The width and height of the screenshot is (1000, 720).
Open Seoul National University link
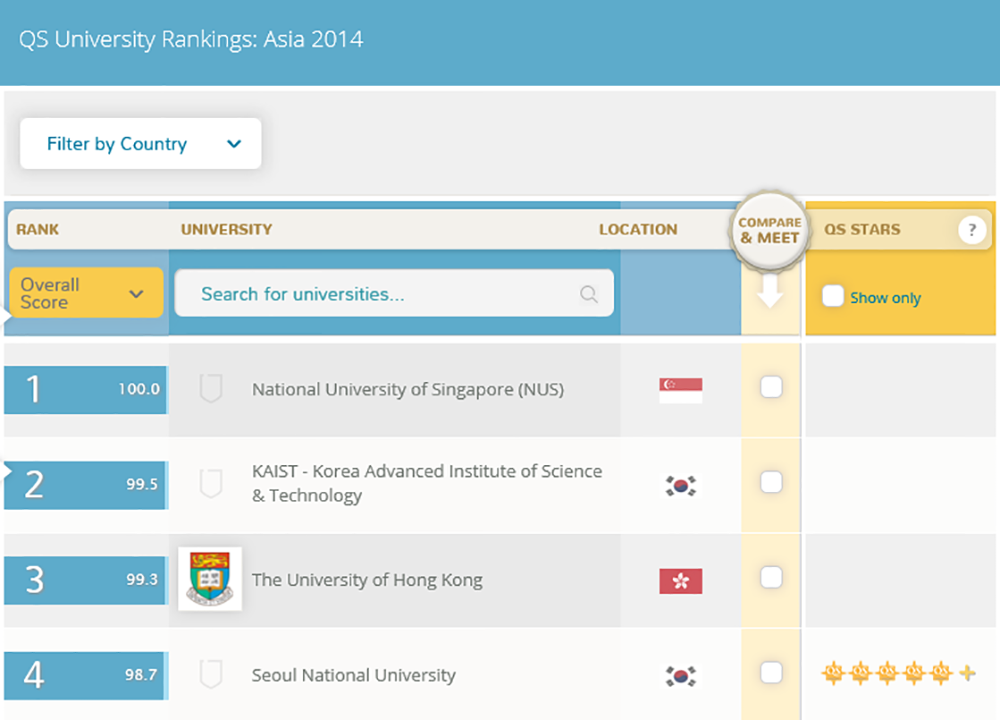click(x=354, y=675)
